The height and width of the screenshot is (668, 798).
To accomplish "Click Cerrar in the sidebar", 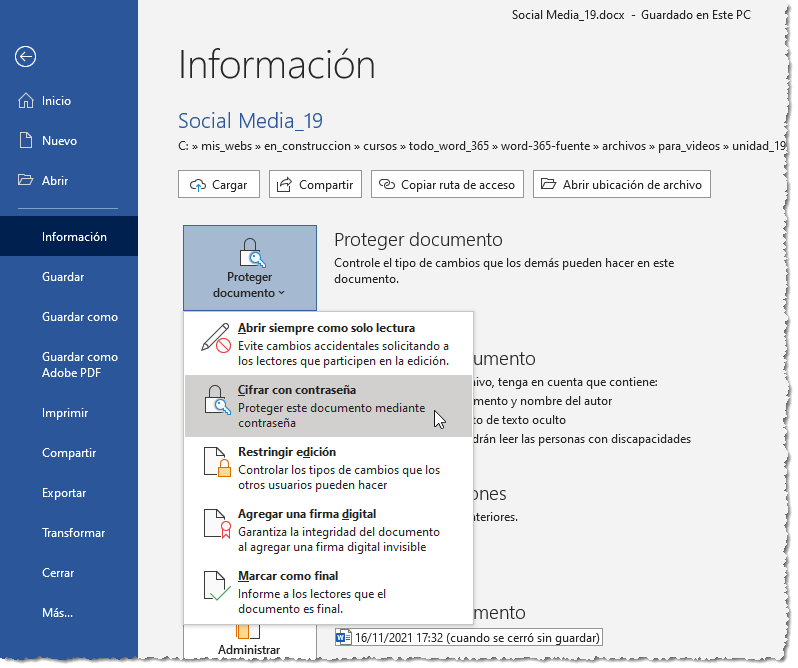I will pyautogui.click(x=69, y=573).
